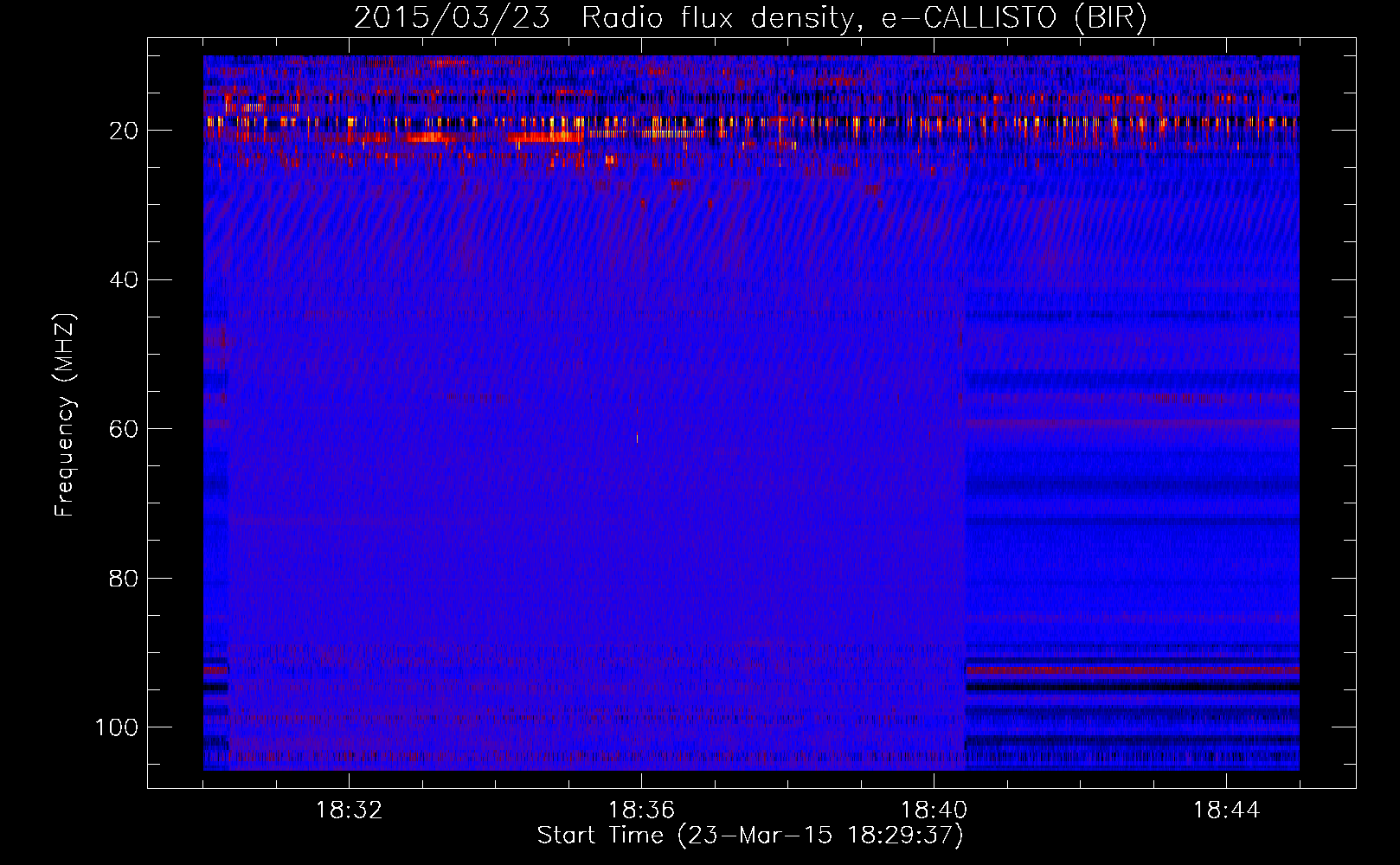This screenshot has width=1400, height=865.
Task: Click the red horizontal band near 92 MHz on the right
Action: pos(1132,670)
